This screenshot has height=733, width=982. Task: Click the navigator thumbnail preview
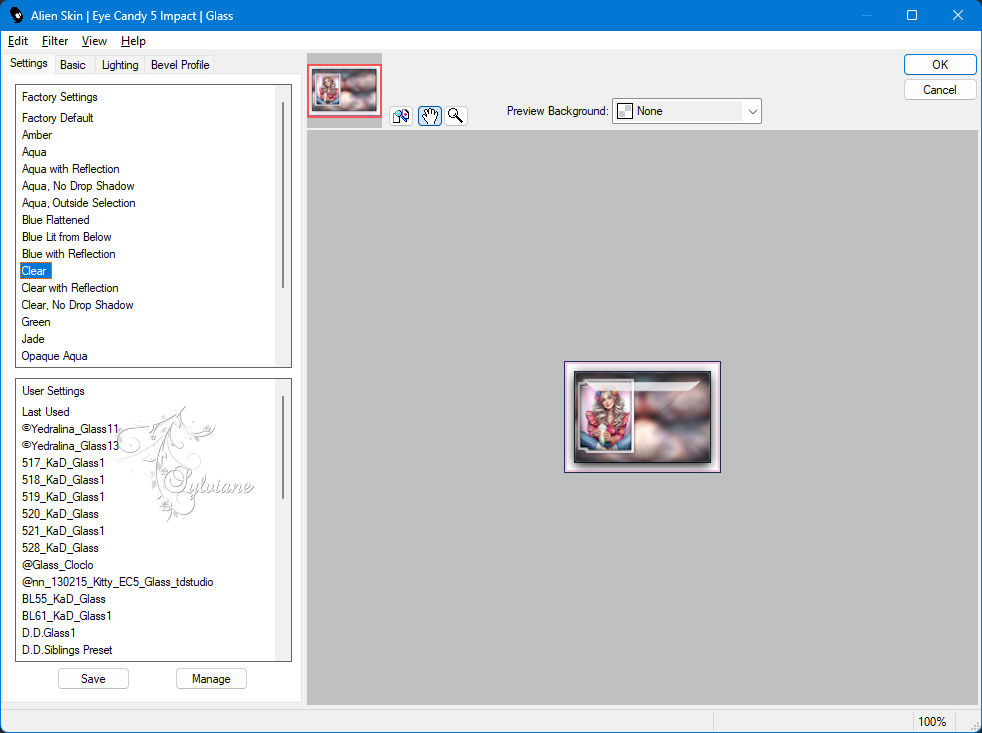(344, 91)
